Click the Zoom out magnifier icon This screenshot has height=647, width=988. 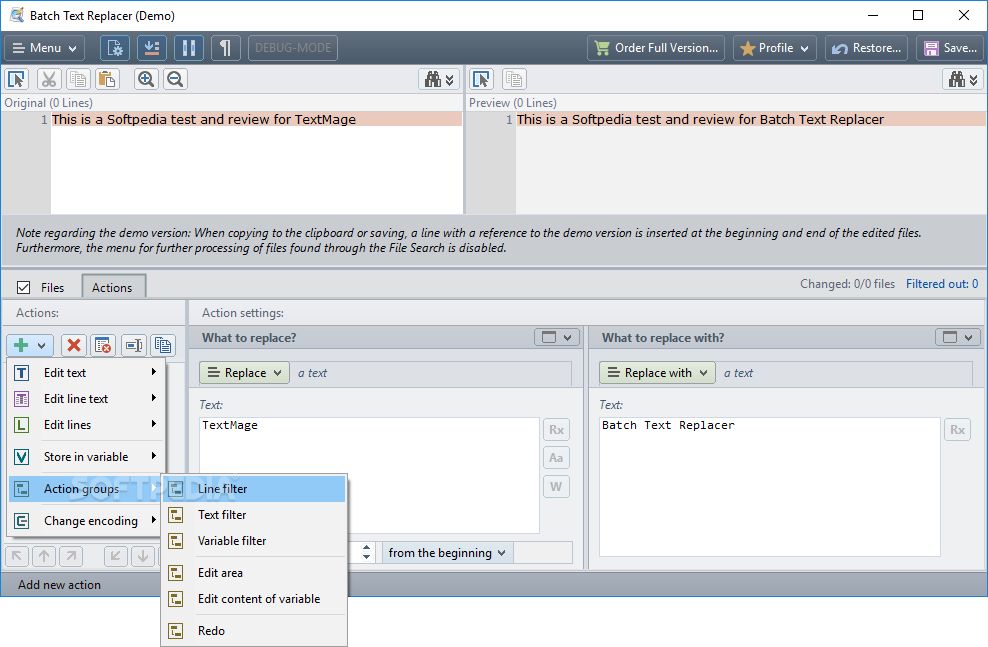click(x=175, y=79)
